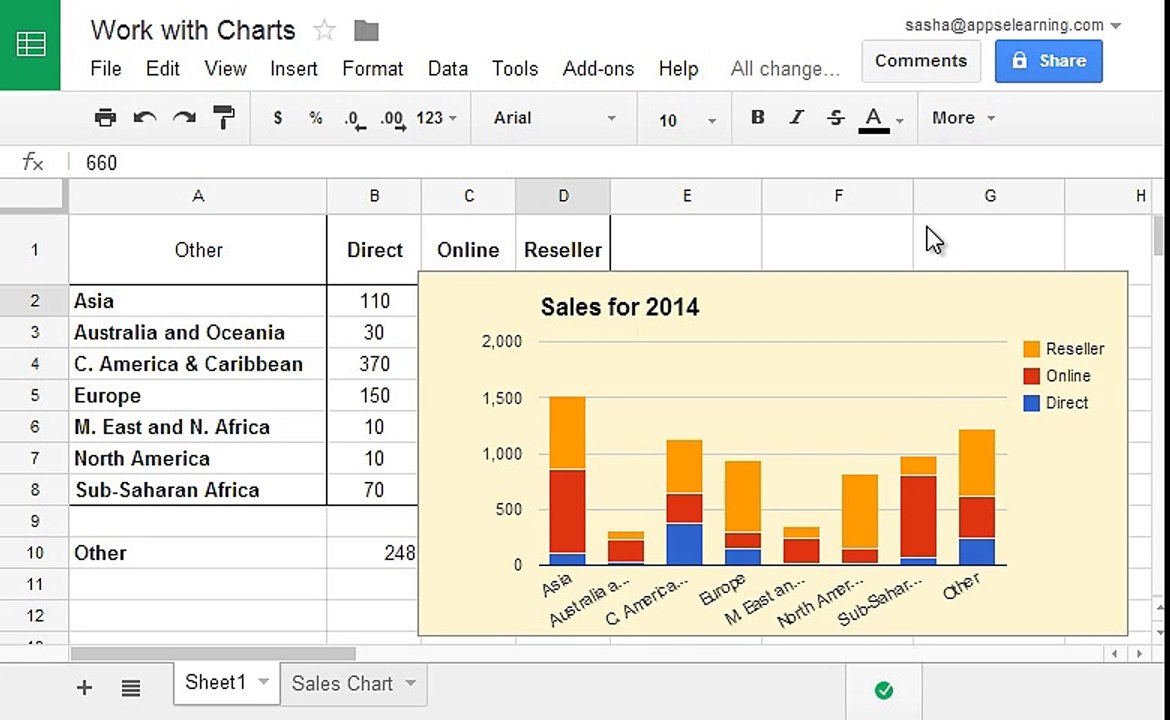The height and width of the screenshot is (720, 1170).
Task: Redo the last action
Action: click(x=184, y=118)
